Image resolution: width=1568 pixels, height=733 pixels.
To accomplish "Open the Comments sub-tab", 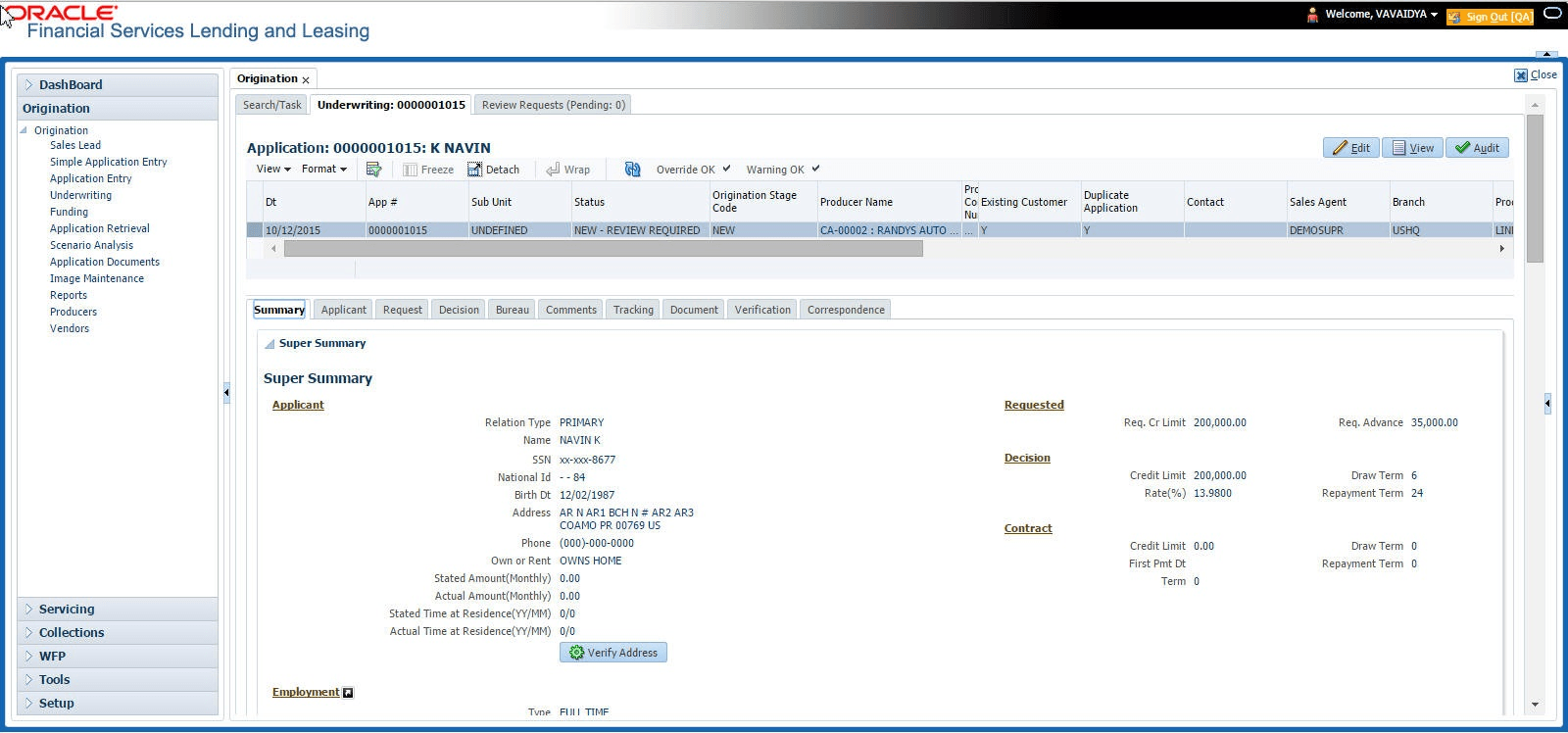I will pyautogui.click(x=571, y=310).
